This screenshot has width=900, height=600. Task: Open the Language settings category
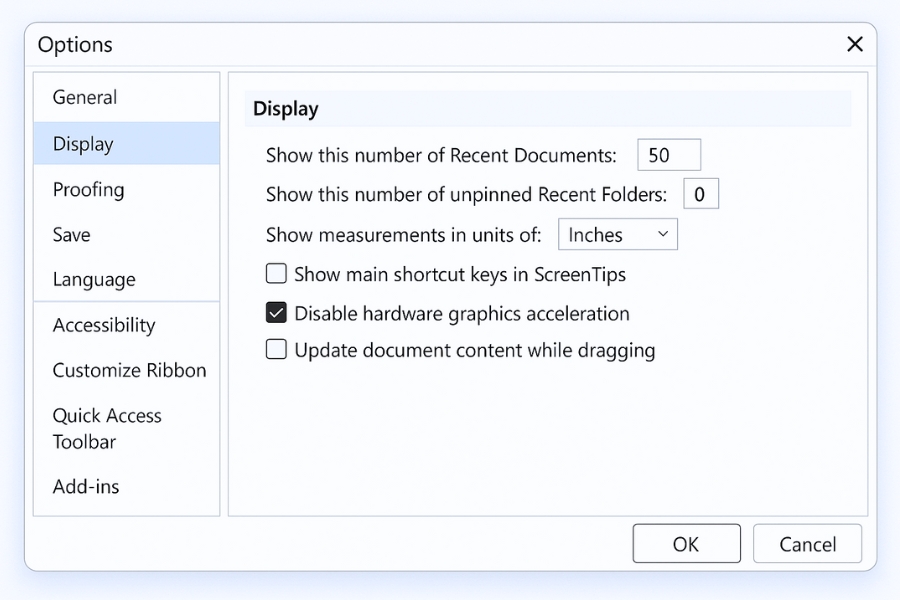click(94, 280)
